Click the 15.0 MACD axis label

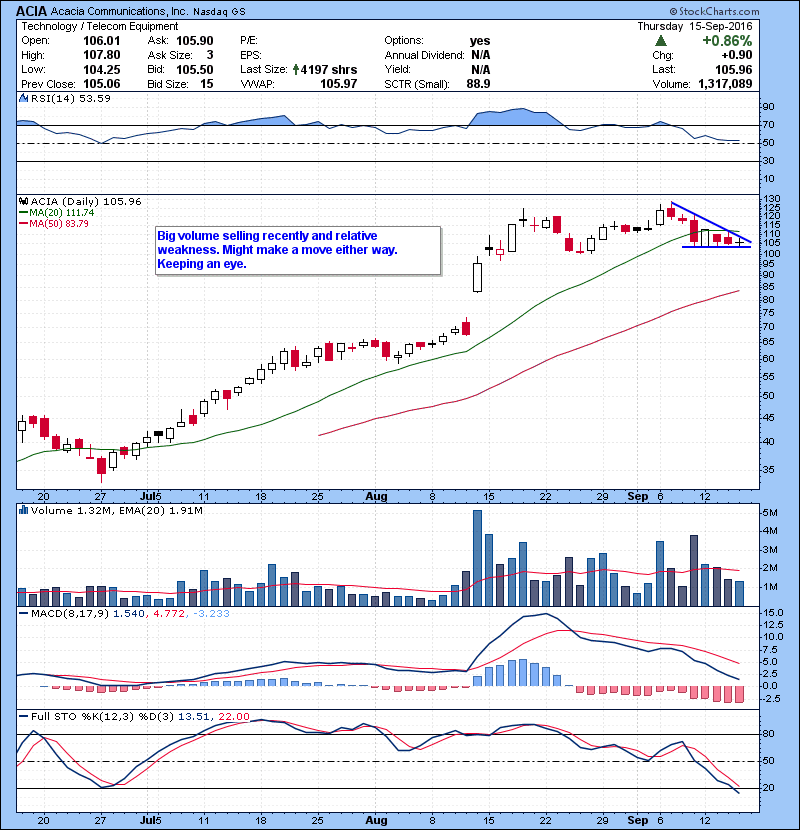(x=773, y=612)
